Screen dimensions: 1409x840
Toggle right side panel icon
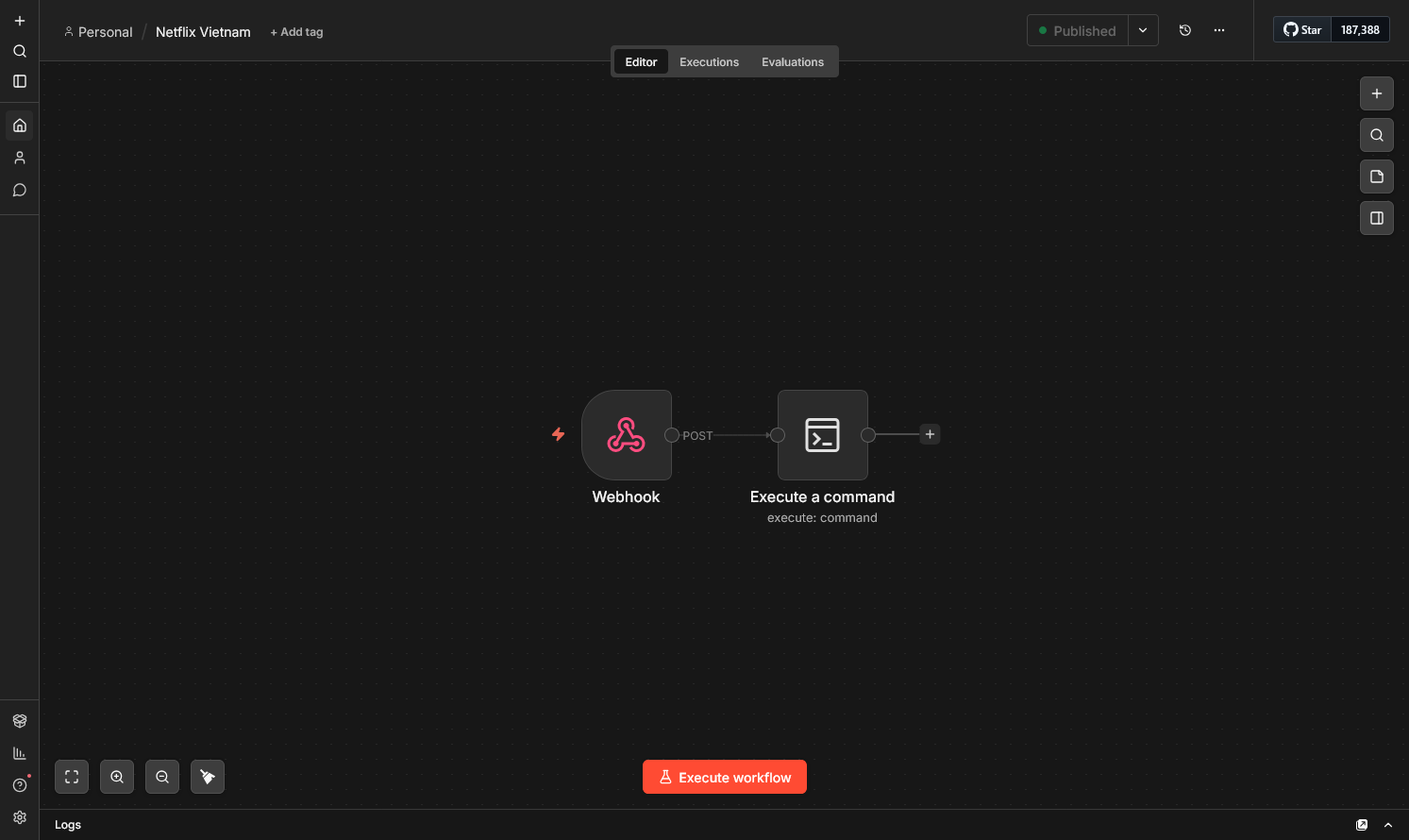(x=1377, y=218)
